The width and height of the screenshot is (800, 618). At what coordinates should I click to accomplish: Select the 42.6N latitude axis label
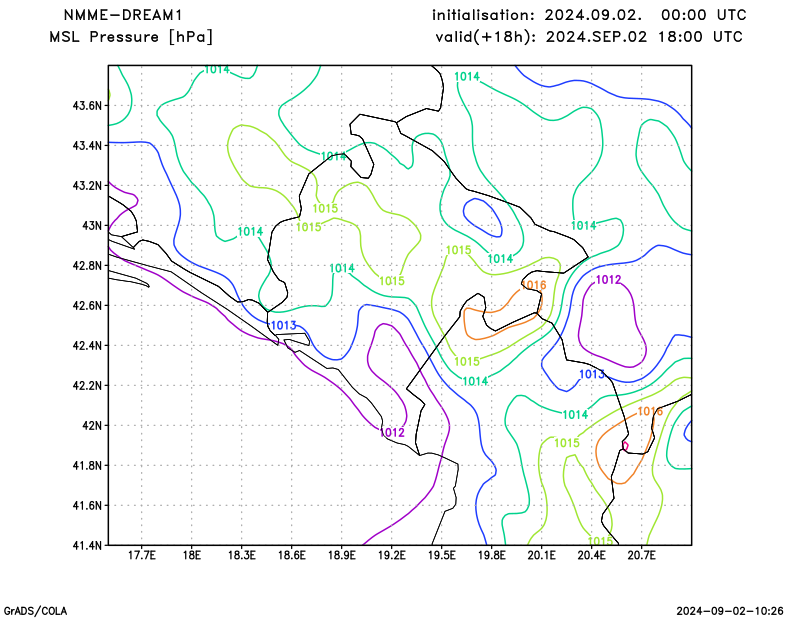pyautogui.click(x=87, y=305)
